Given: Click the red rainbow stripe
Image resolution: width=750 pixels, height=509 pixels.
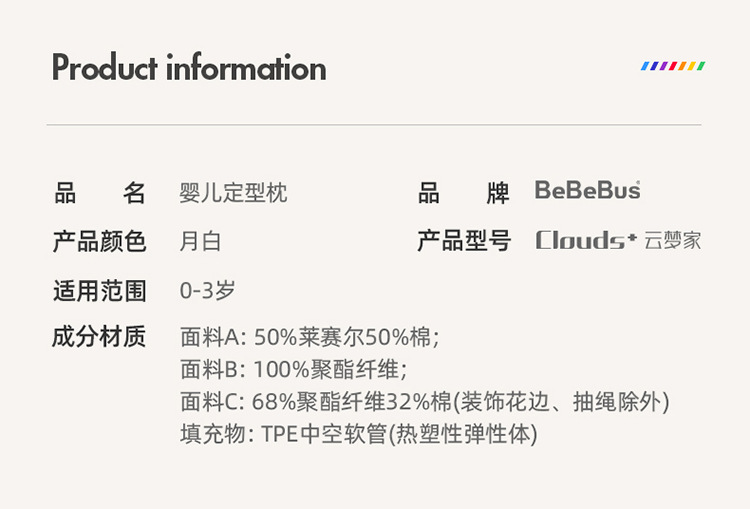Looking at the screenshot, I should click(673, 66).
